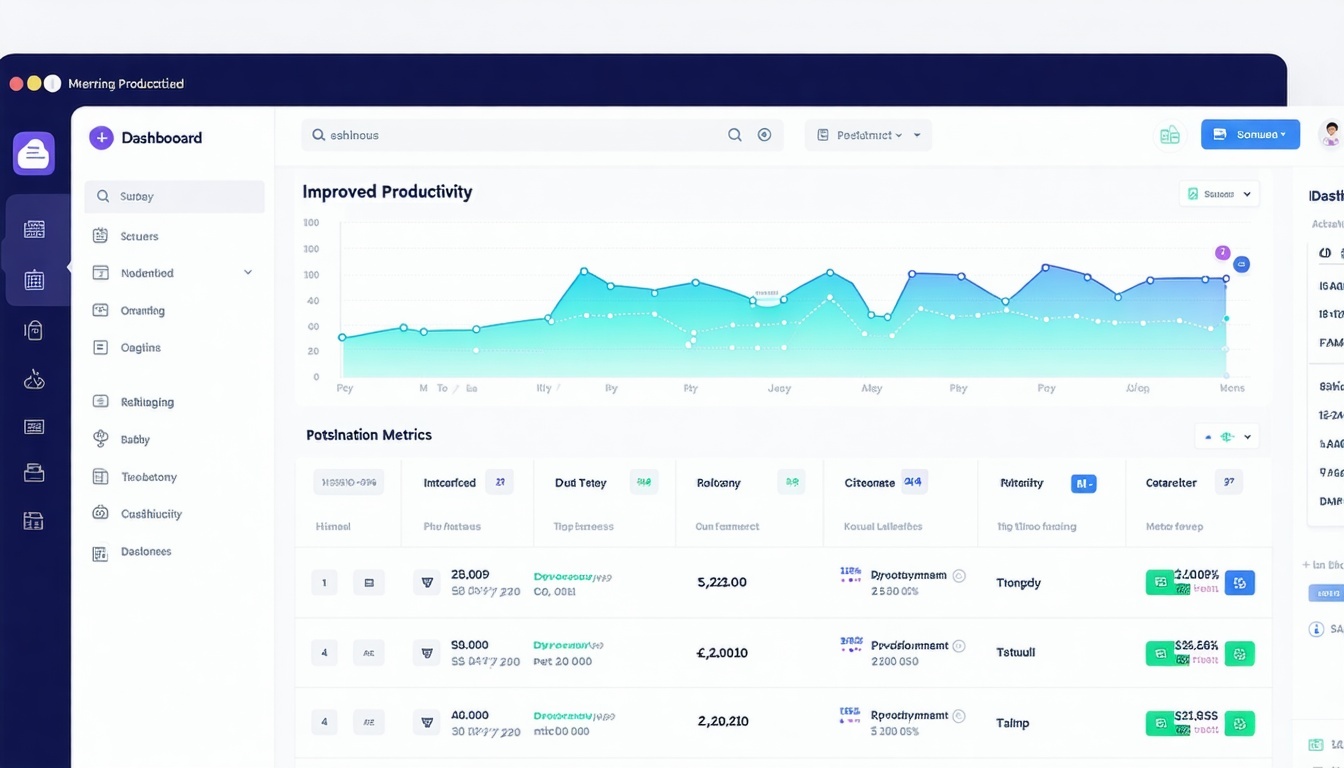
Task: Open the Postotmuct dropdown in the top bar
Action: 868,134
